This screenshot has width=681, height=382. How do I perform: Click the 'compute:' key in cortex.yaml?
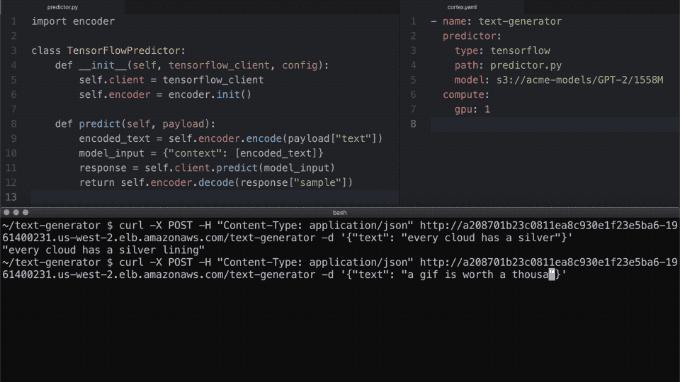[466, 95]
